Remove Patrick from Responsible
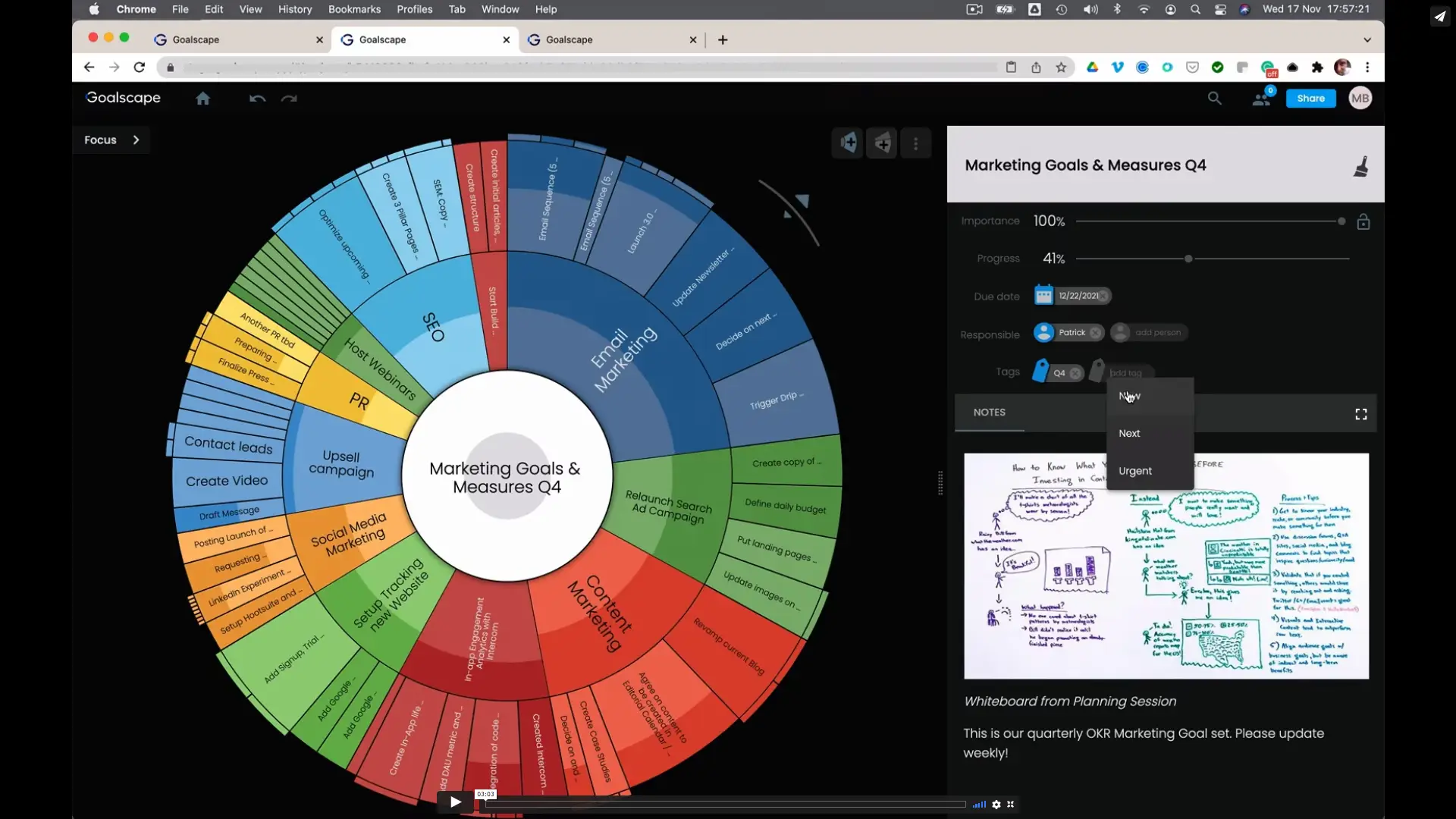Viewport: 1456px width, 819px height. (x=1095, y=333)
